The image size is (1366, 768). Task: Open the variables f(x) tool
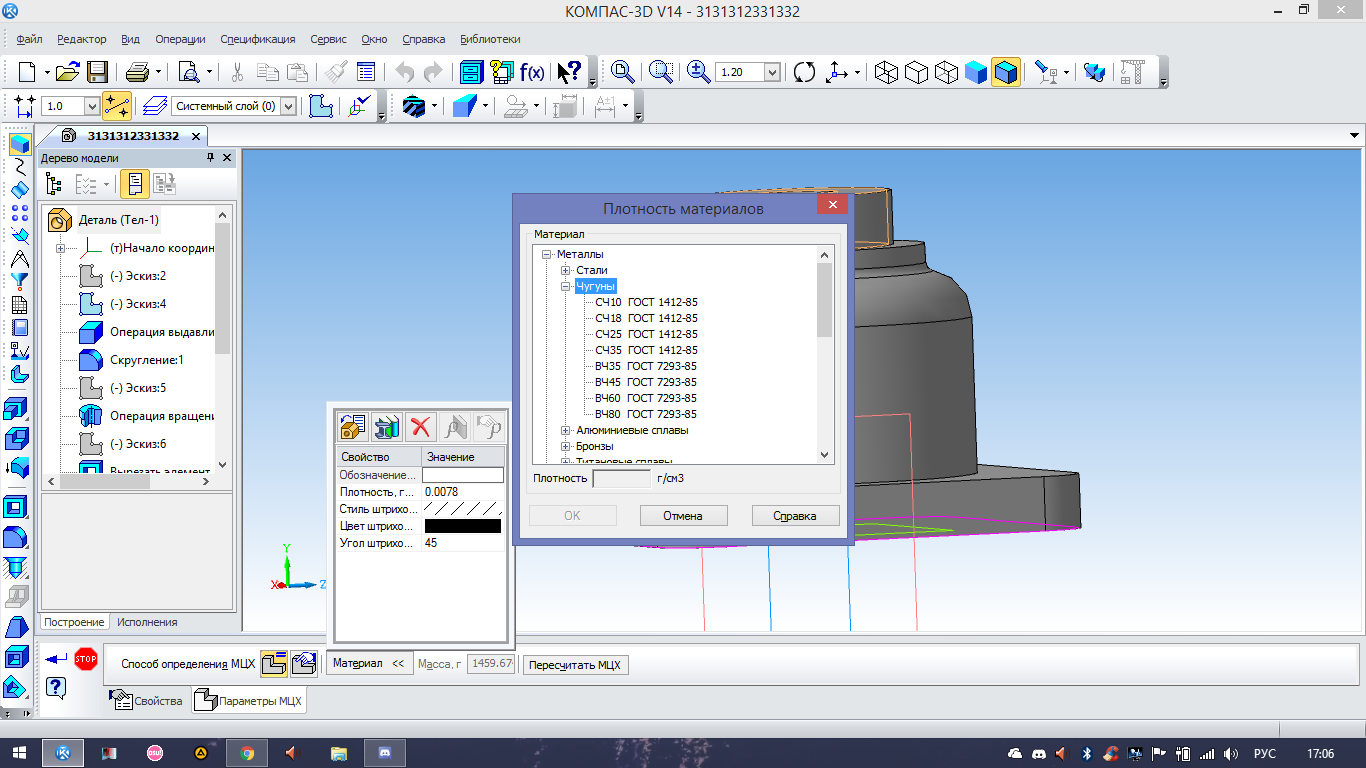pyautogui.click(x=532, y=72)
